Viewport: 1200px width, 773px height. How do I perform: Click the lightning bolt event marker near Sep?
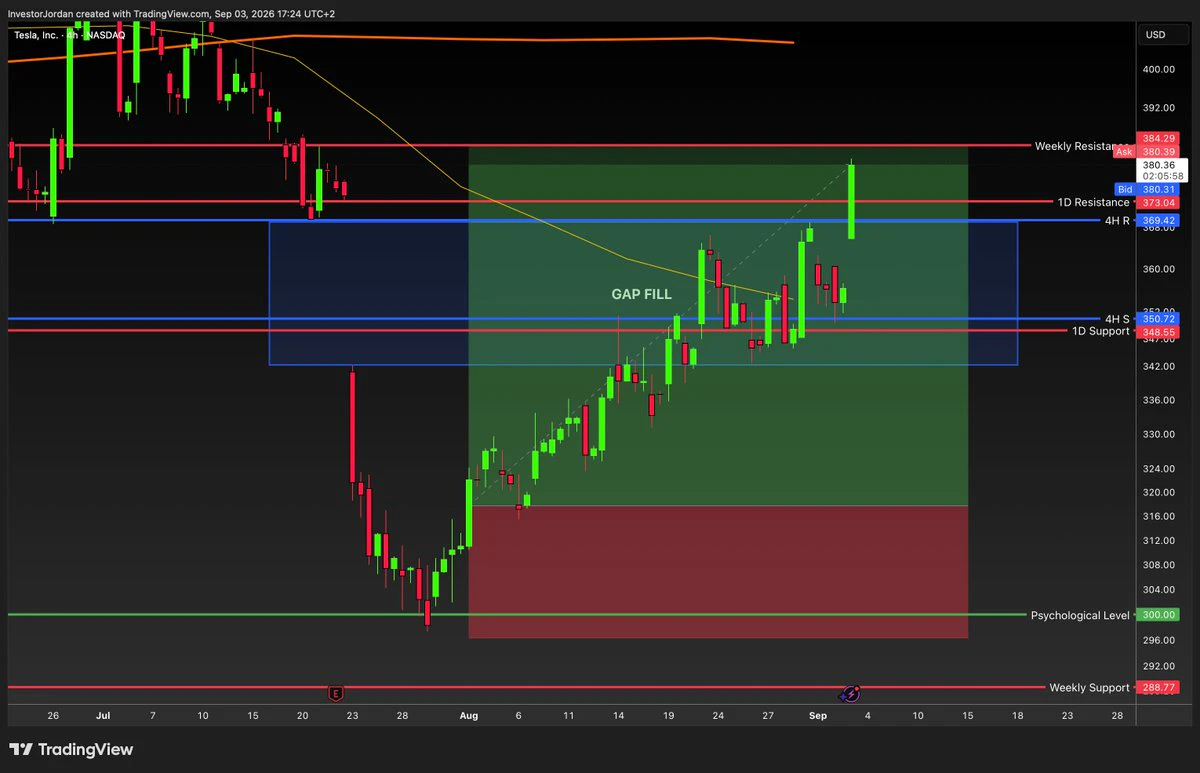click(850, 692)
